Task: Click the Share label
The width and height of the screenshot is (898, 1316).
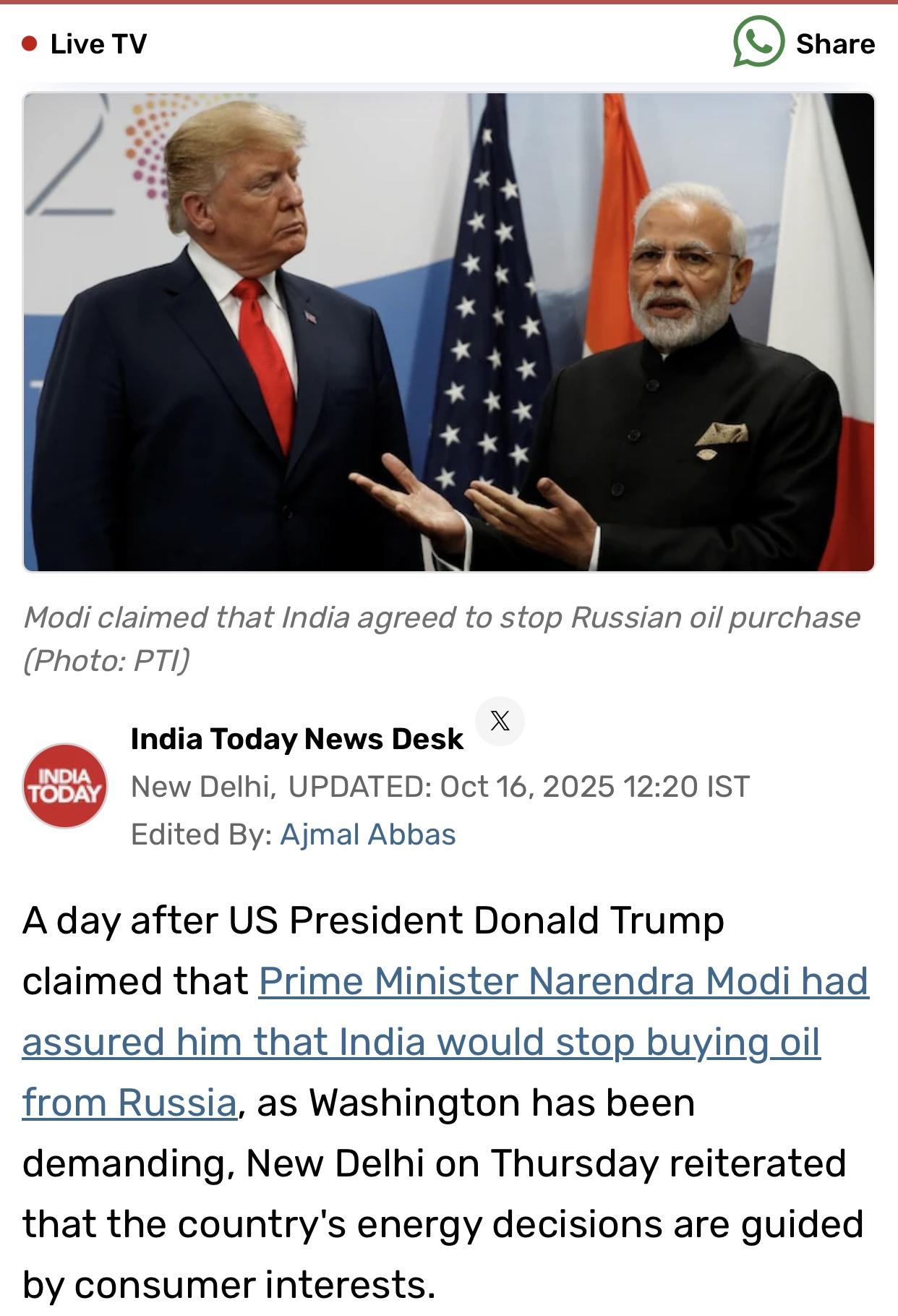Action: (x=835, y=44)
